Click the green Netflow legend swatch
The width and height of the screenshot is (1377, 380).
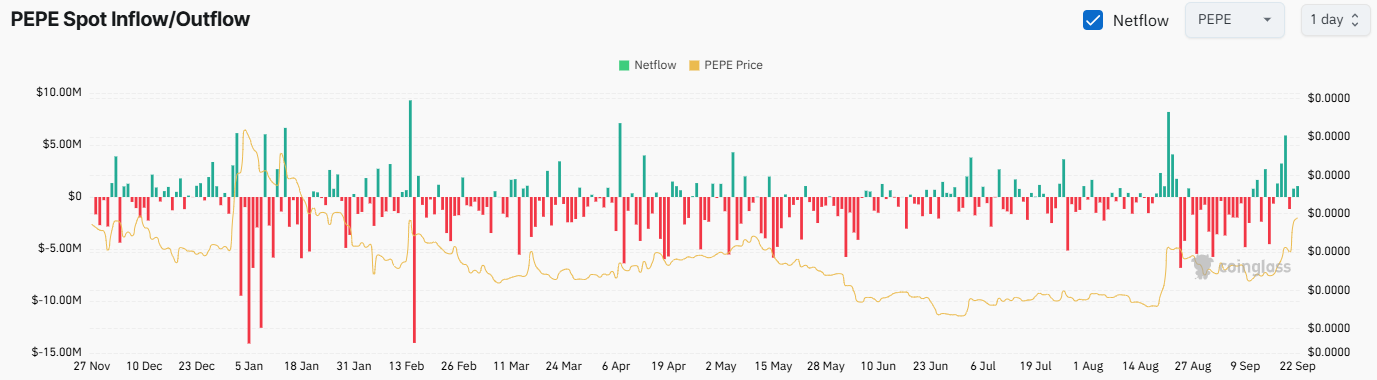[624, 65]
